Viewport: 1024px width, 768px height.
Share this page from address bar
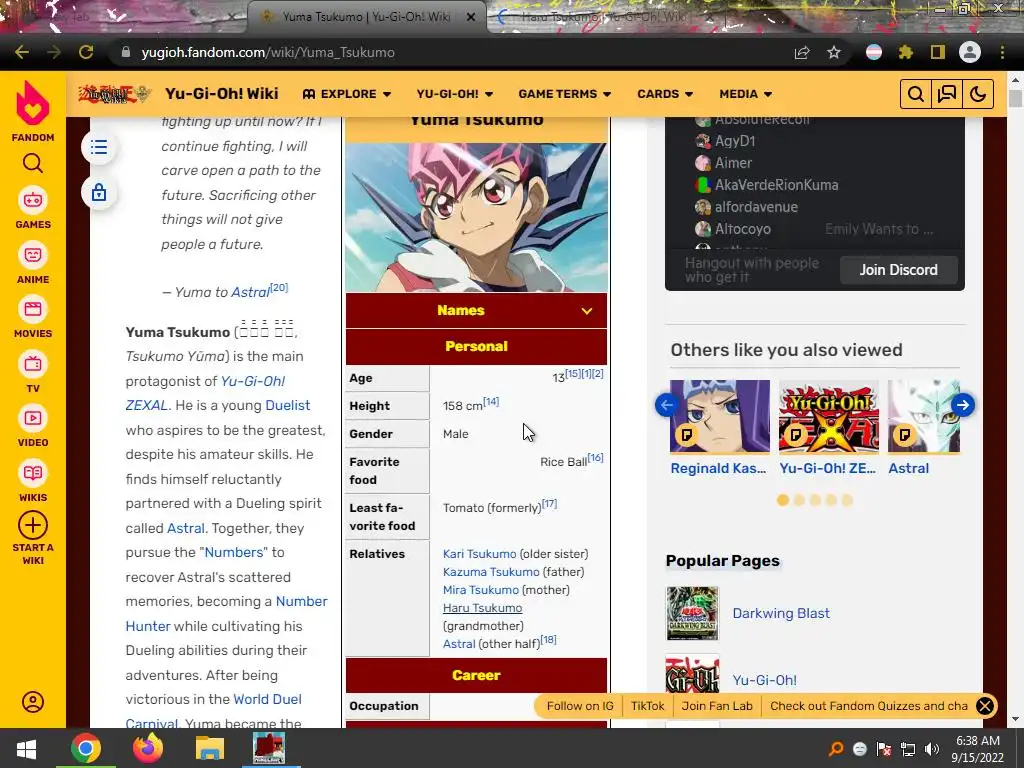point(802,52)
